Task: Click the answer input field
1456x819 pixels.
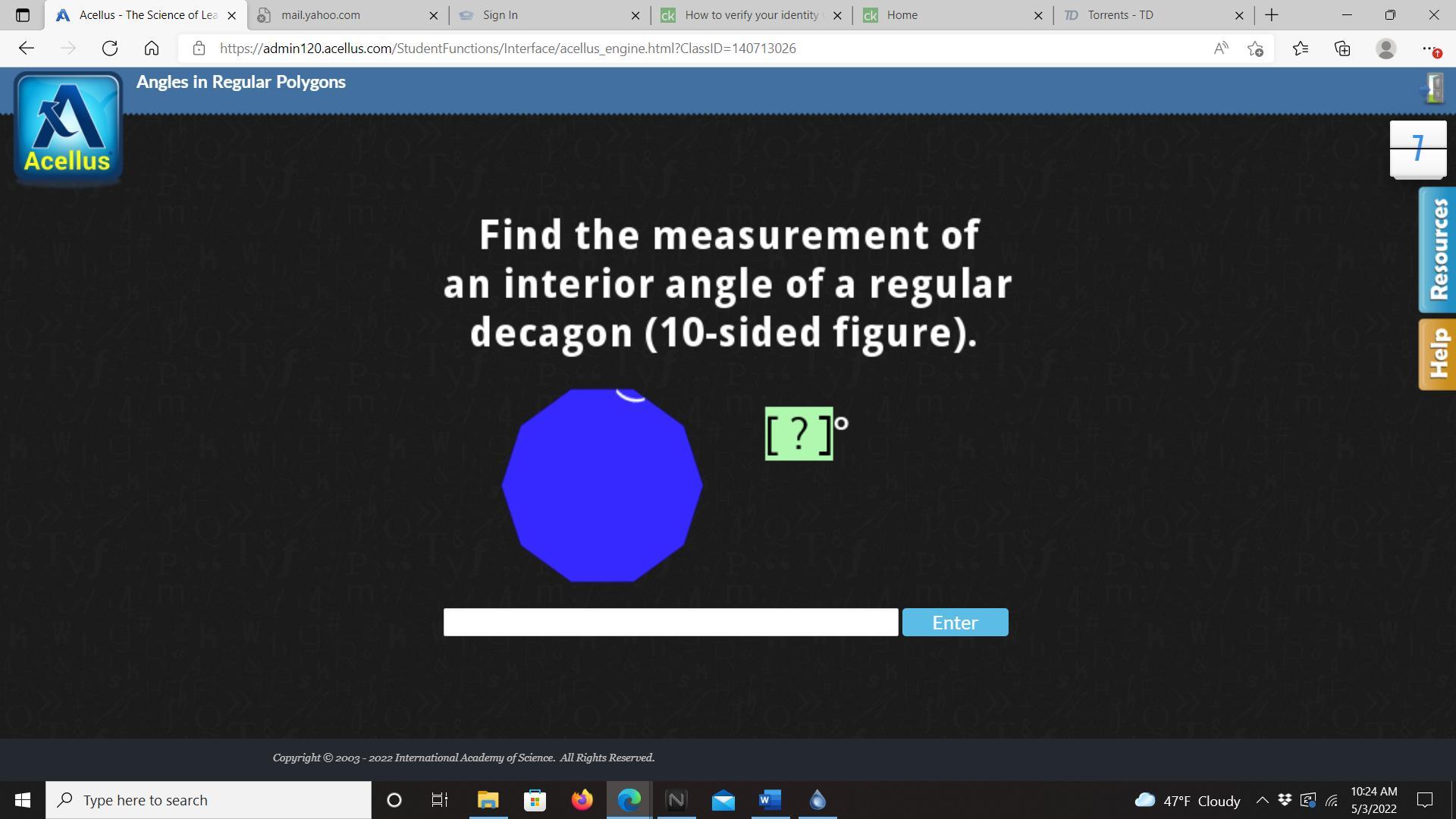Action: (x=670, y=622)
